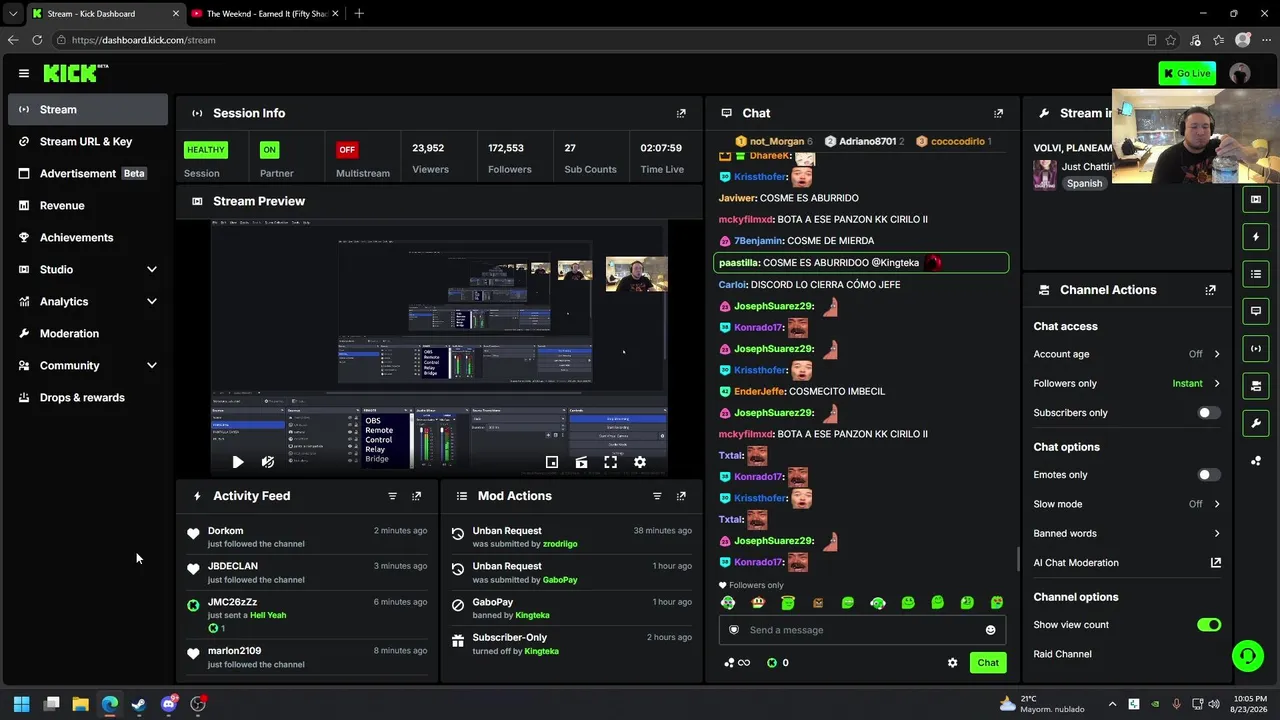
Task: Pop out the Chat panel
Action: [x=998, y=113]
